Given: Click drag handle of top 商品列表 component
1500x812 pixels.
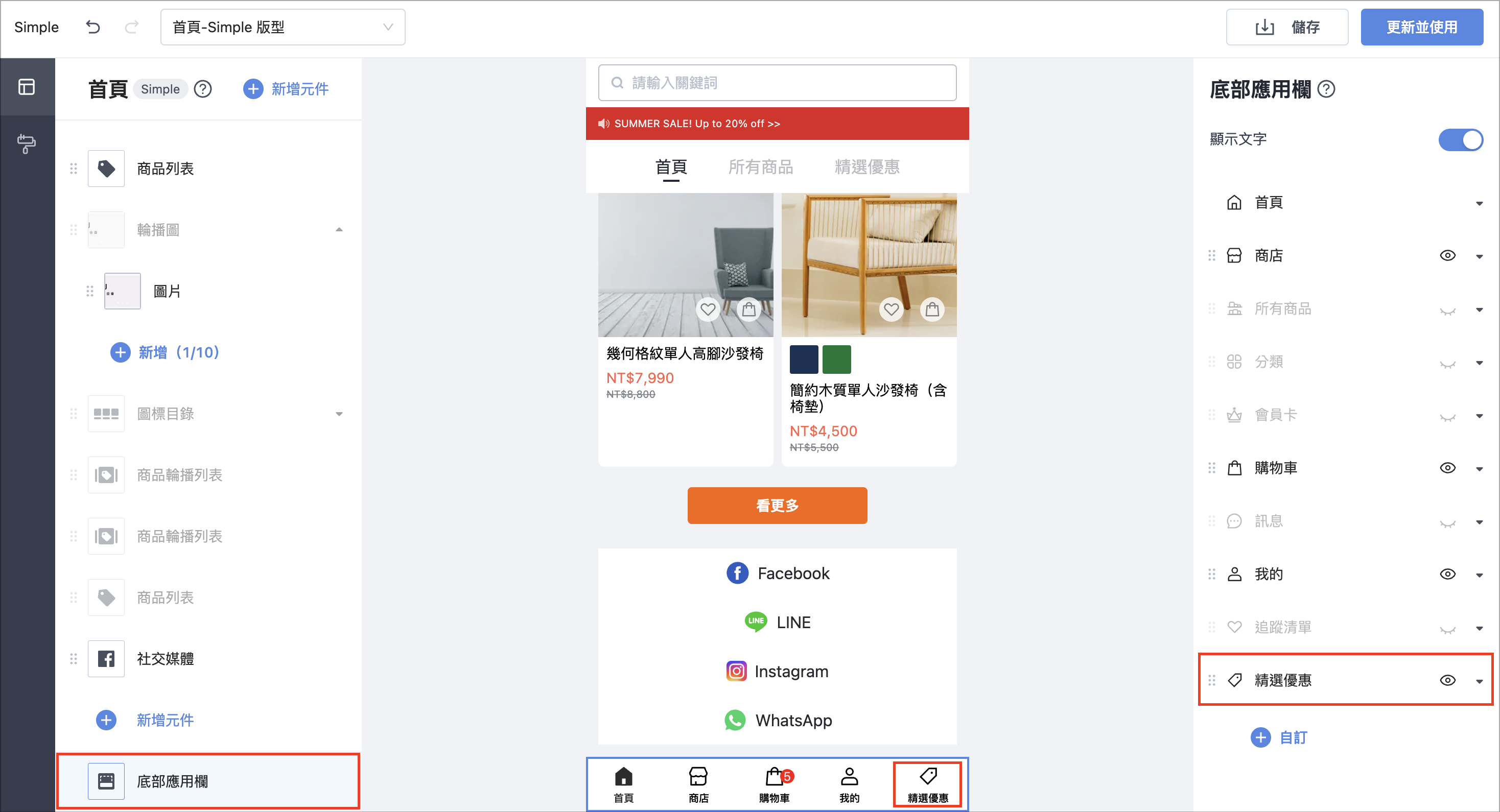Looking at the screenshot, I should [x=74, y=169].
